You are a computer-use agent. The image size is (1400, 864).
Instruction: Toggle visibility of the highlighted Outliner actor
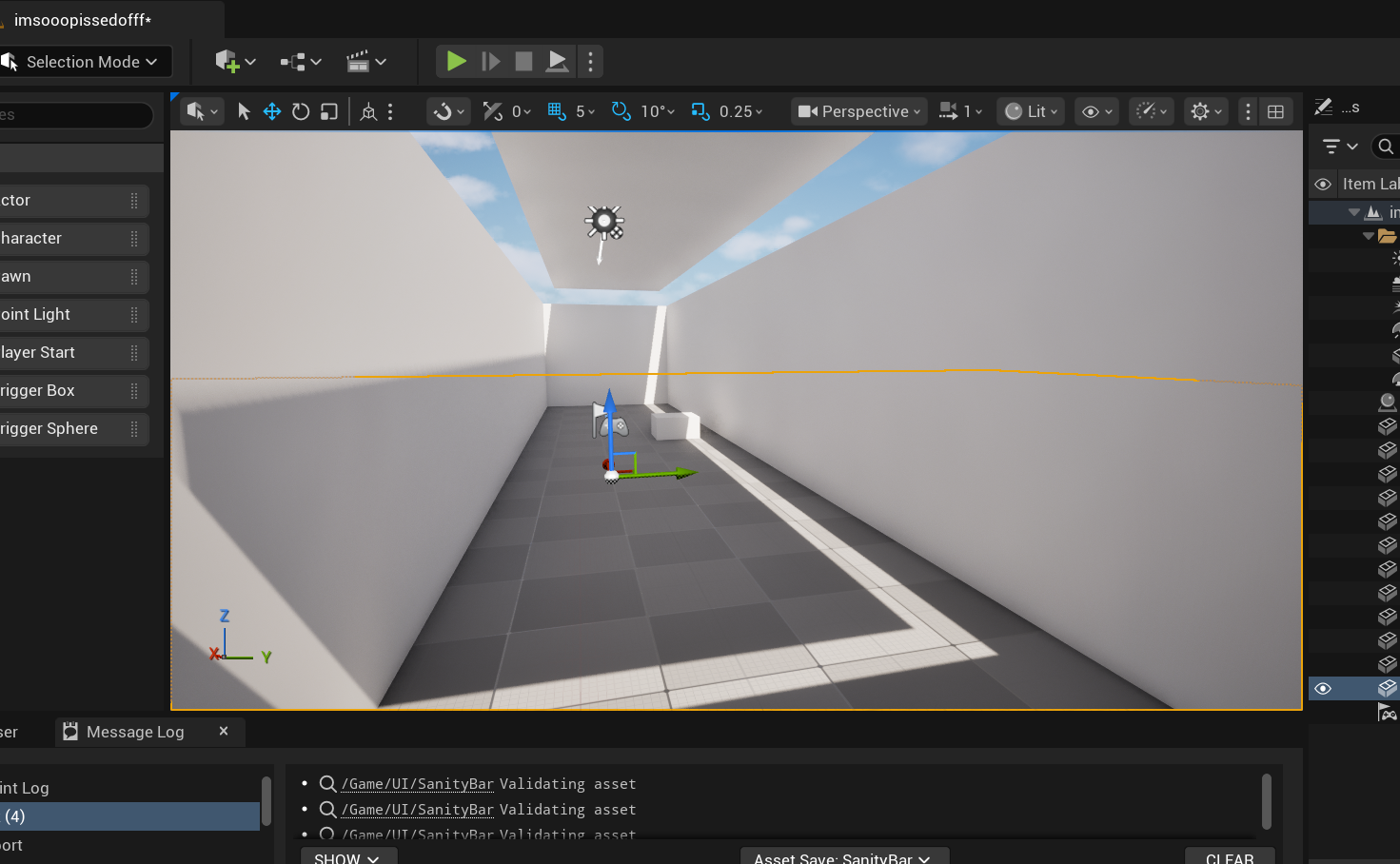coord(1323,688)
